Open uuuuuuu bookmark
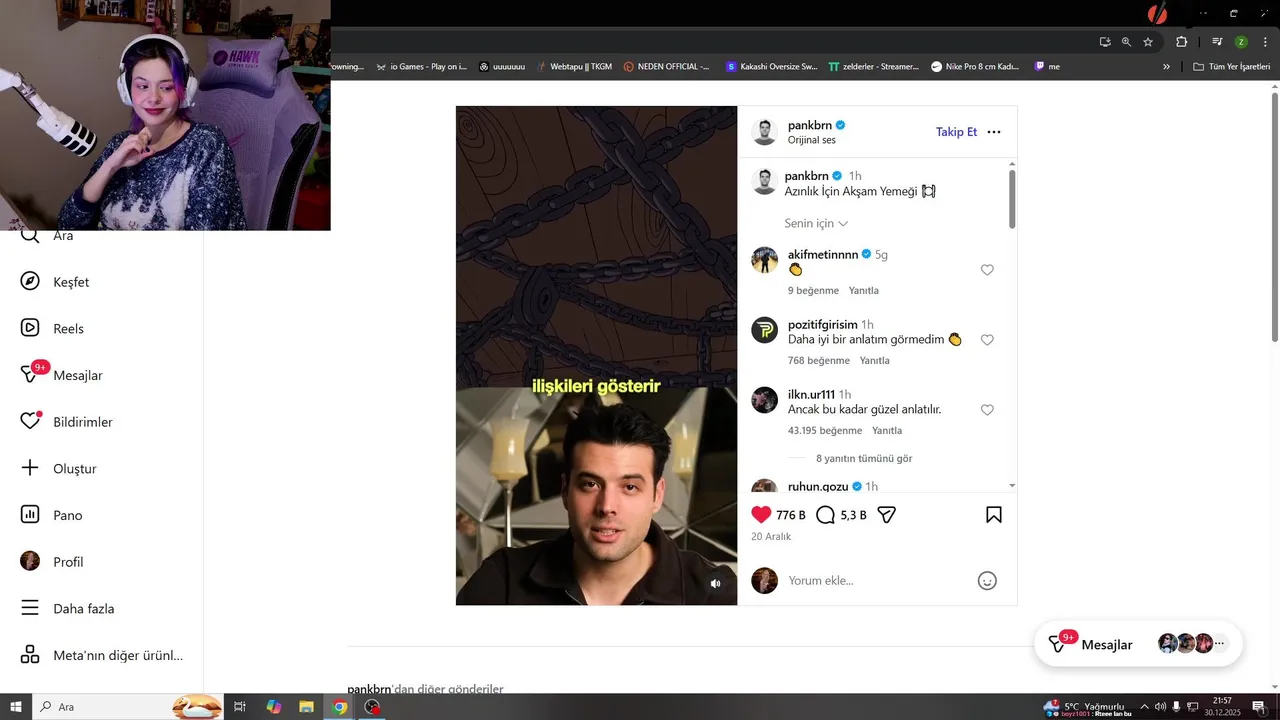The image size is (1280, 720). [502, 67]
